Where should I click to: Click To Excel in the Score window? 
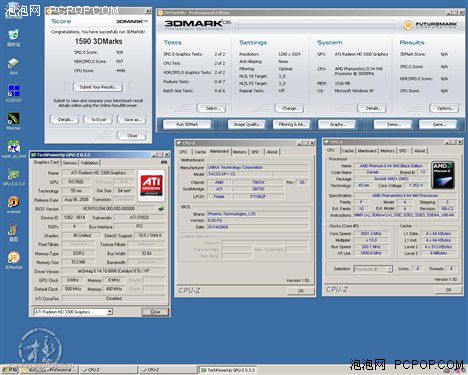point(98,119)
